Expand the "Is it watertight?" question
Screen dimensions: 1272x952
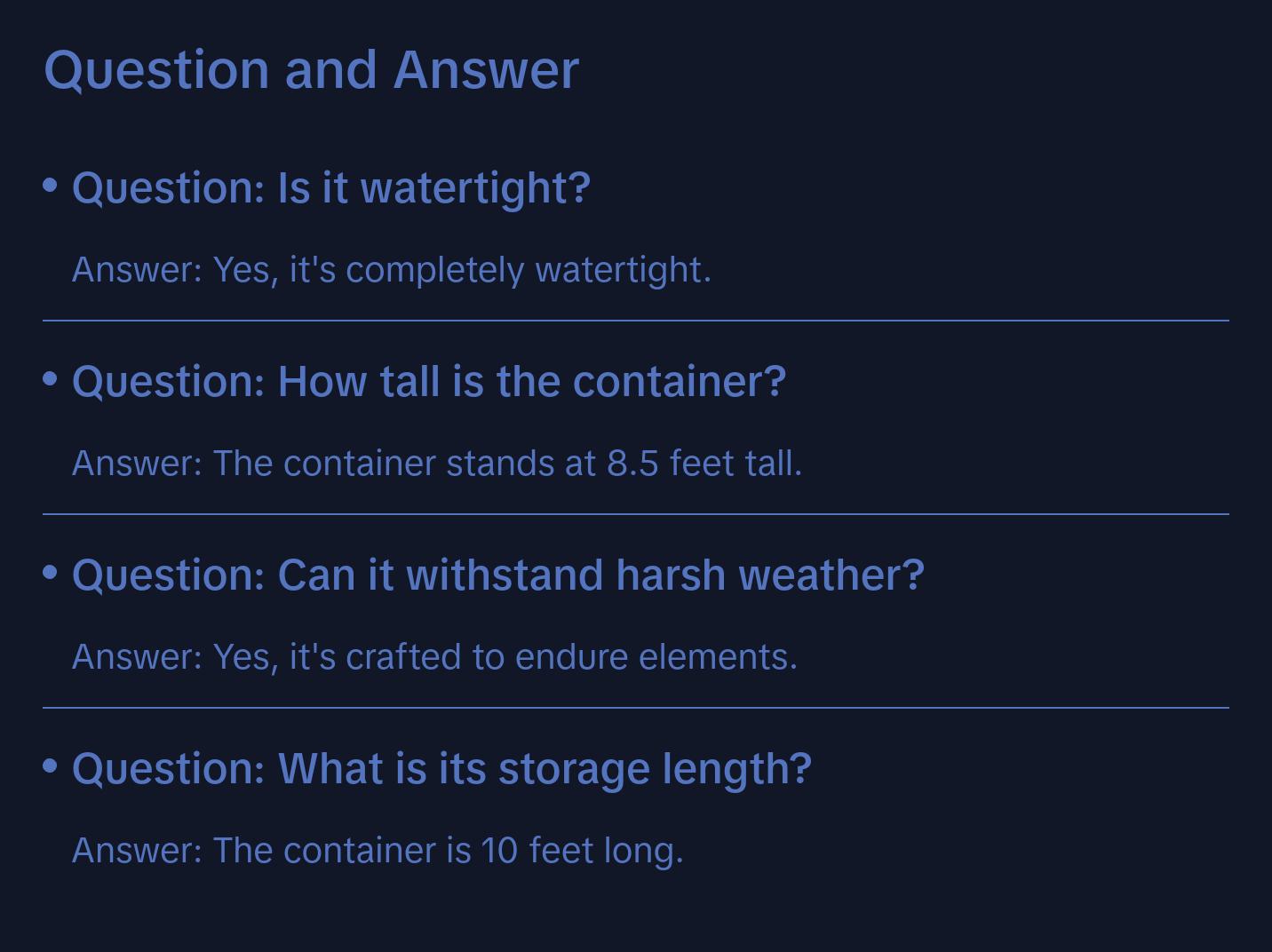[330, 188]
